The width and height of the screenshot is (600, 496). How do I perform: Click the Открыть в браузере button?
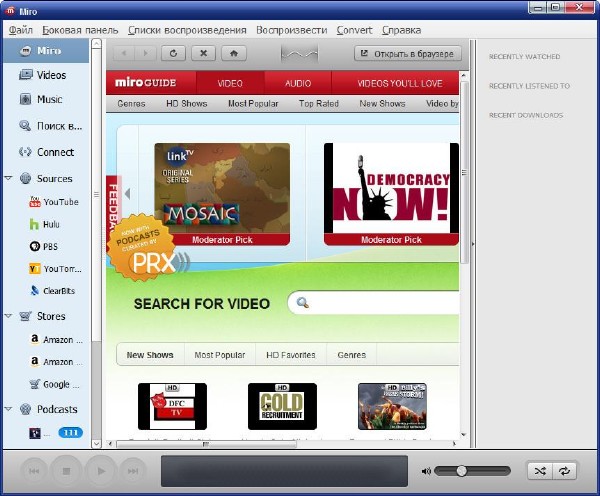(x=407, y=53)
